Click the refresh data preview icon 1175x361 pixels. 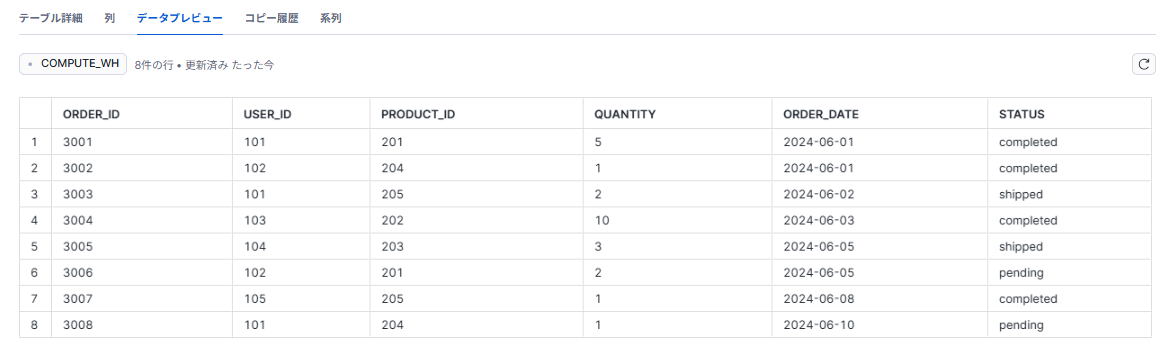1144,64
